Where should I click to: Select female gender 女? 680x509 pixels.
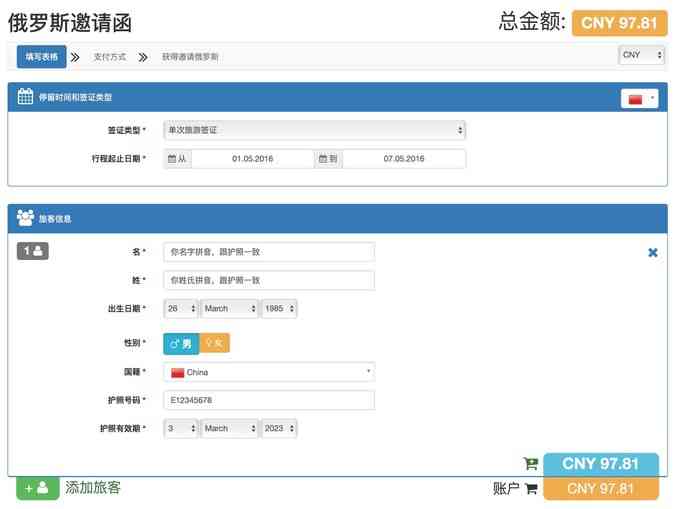click(214, 344)
